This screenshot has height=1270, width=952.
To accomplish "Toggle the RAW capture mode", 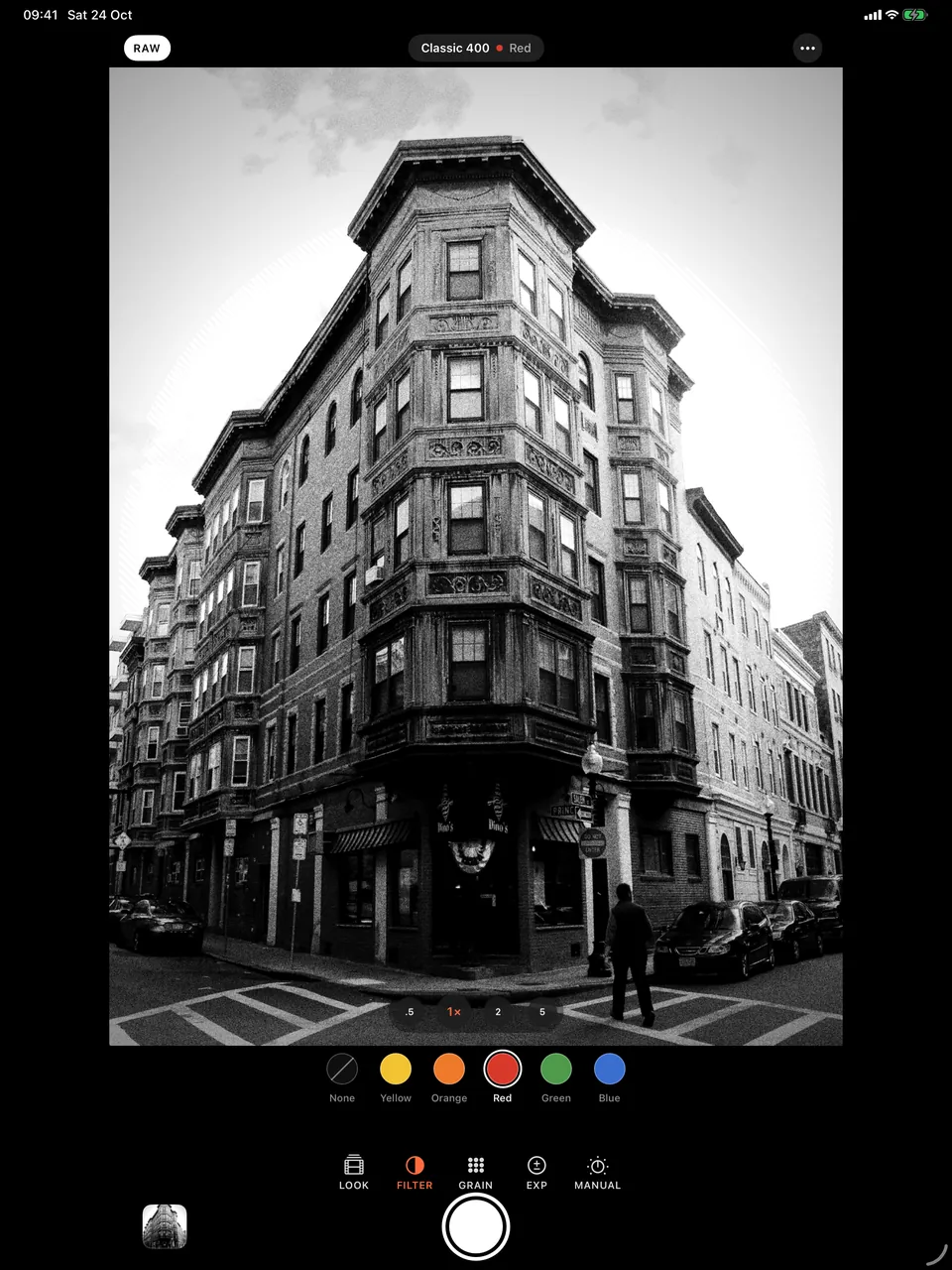I will point(147,48).
